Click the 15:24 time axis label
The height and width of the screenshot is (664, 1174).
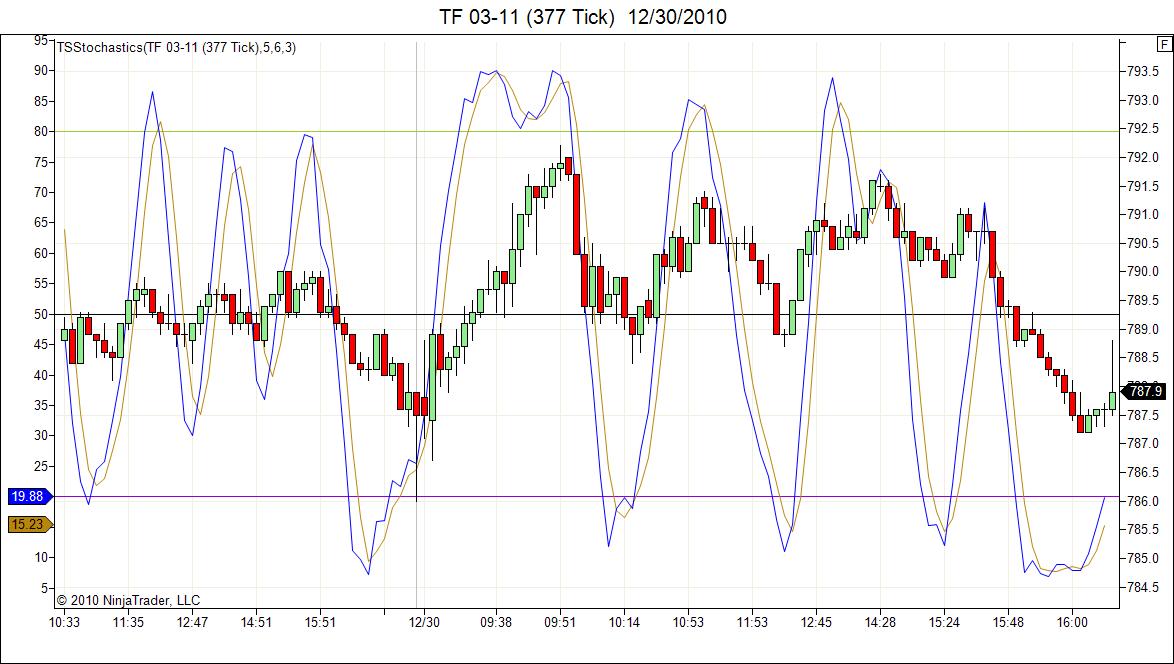944,623
